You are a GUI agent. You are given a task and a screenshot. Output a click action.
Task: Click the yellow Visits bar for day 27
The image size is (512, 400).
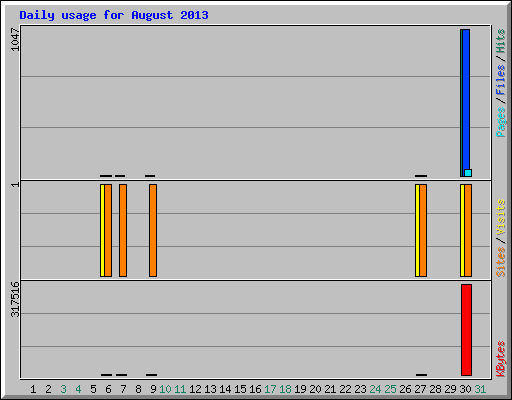(x=417, y=230)
